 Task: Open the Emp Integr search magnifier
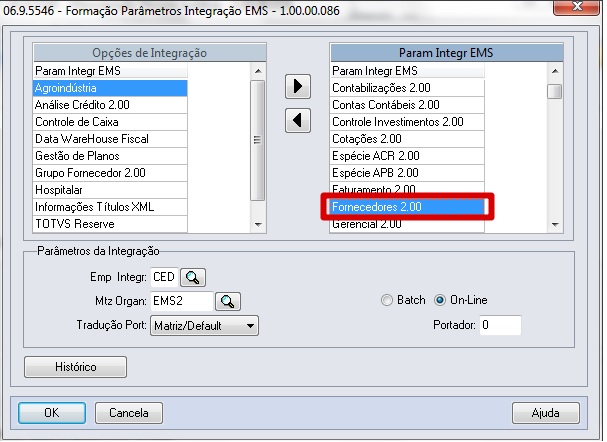tap(193, 277)
